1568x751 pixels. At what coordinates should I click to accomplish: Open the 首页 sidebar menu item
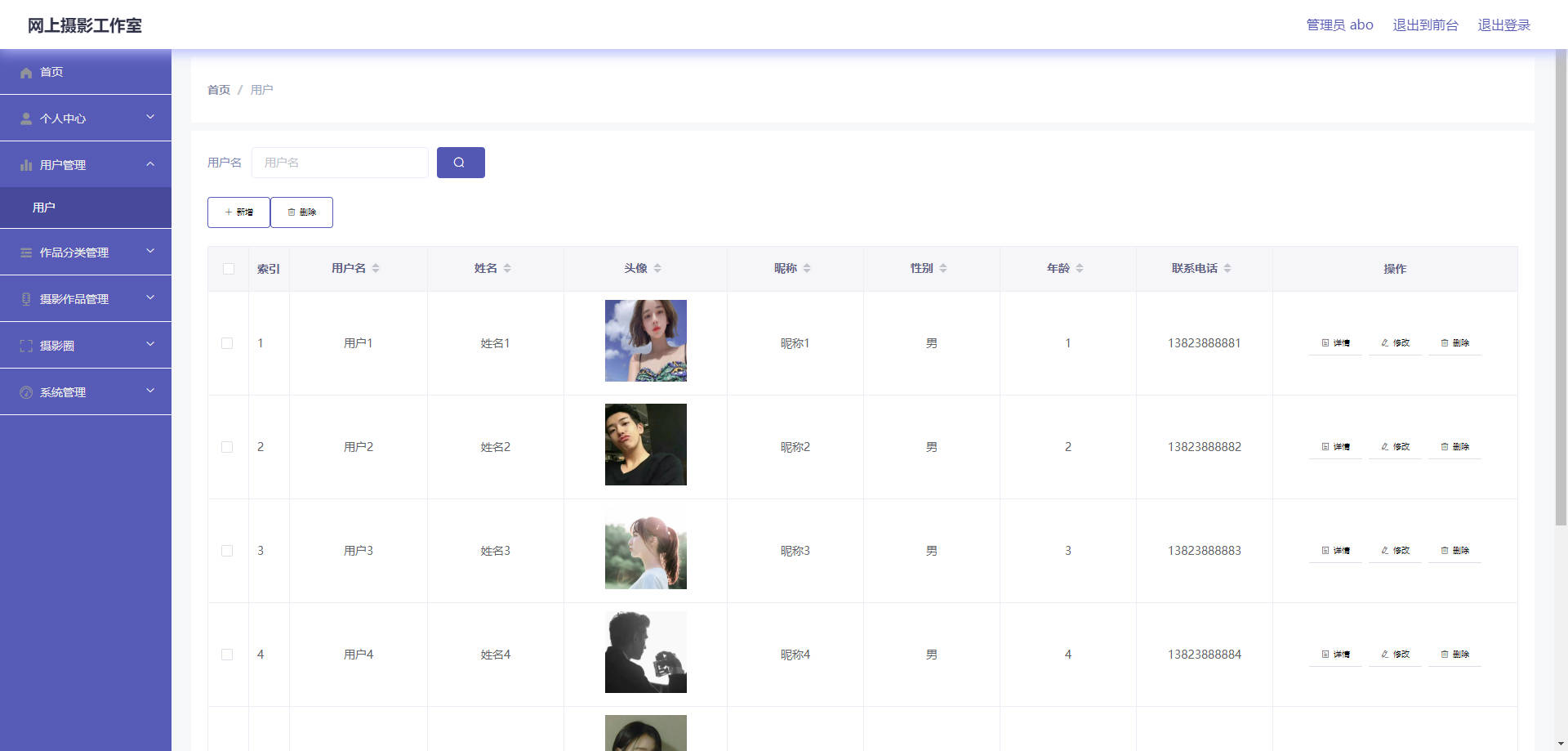pyautogui.click(x=86, y=72)
